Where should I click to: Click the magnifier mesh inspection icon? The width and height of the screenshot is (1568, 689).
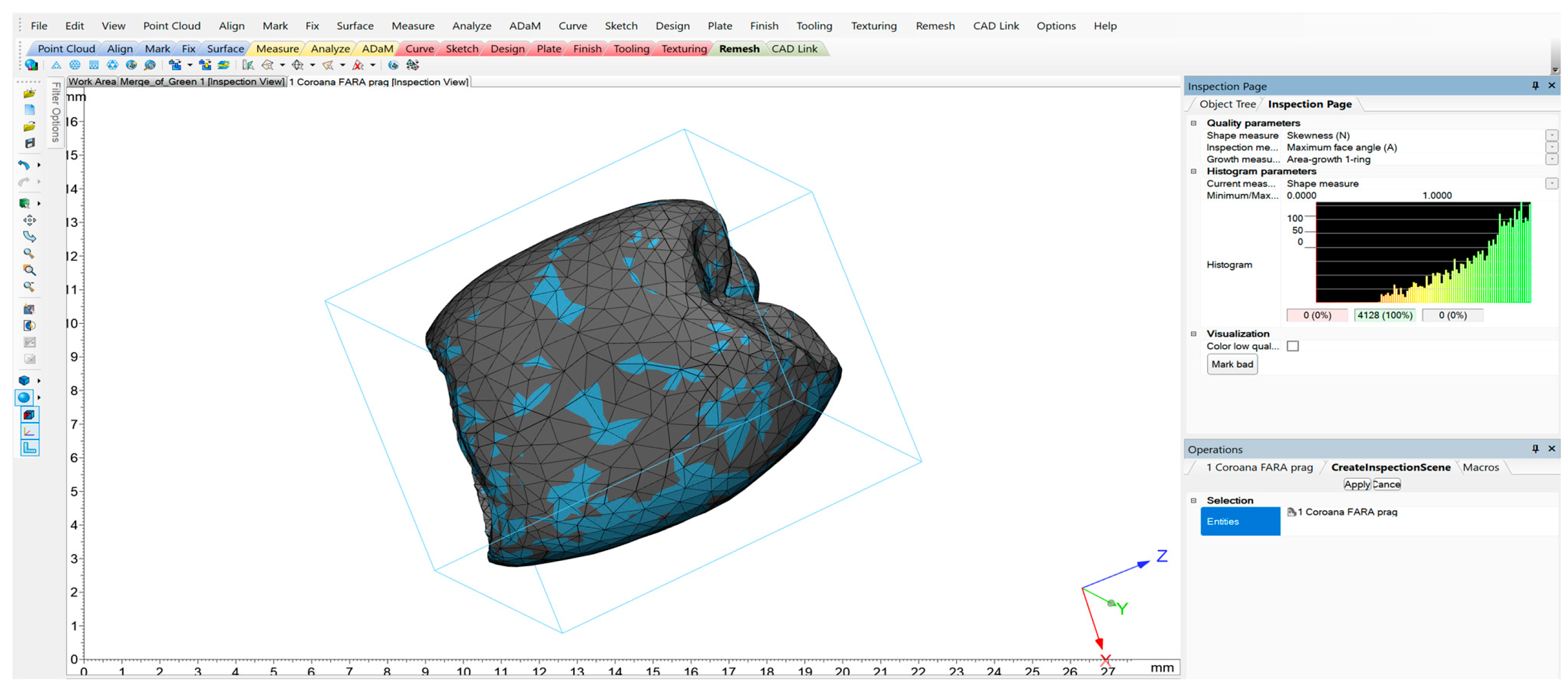[x=150, y=65]
